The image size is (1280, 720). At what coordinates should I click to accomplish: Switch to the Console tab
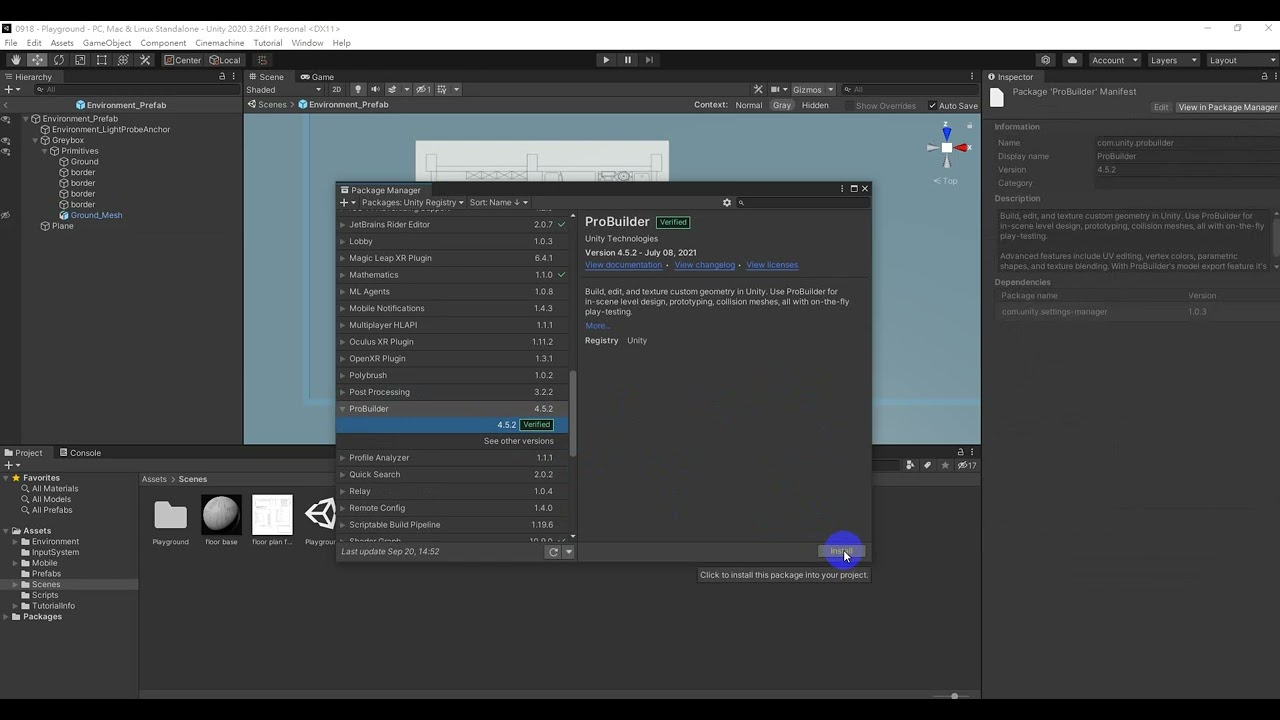point(79,453)
